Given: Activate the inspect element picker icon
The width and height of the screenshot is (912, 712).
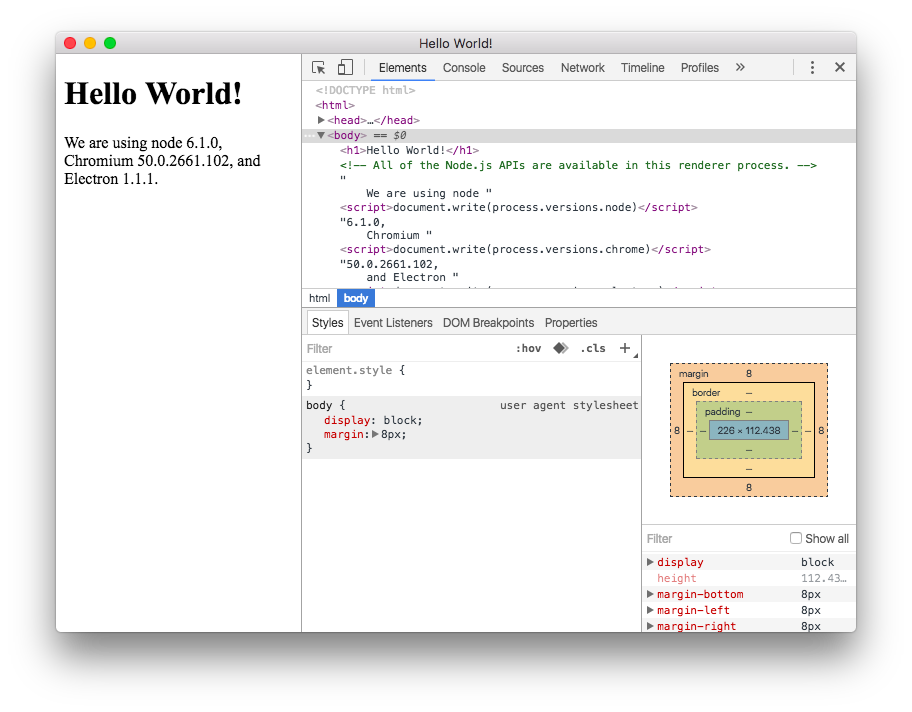Looking at the screenshot, I should pos(318,67).
